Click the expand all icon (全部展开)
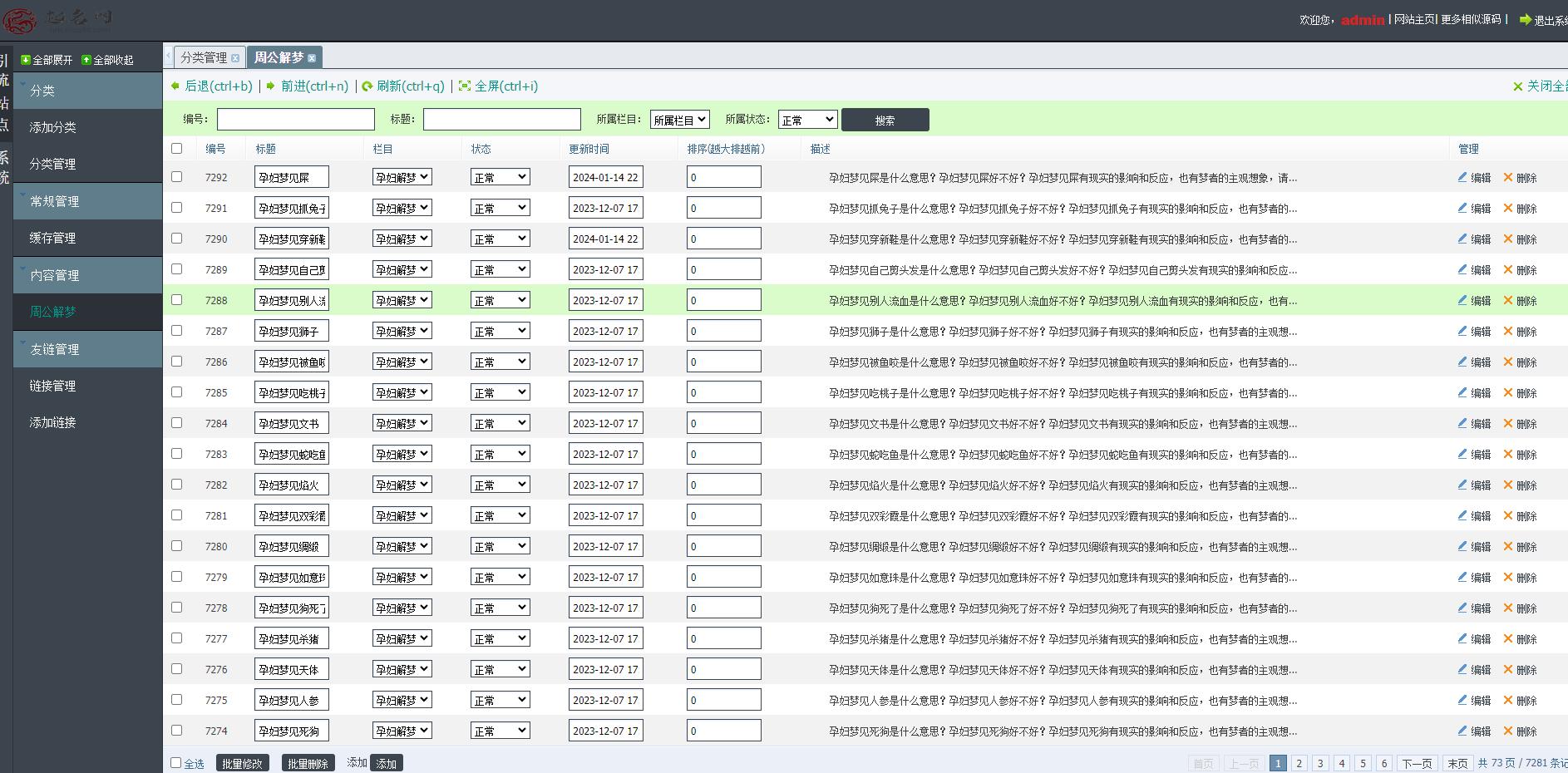Image resolution: width=1568 pixels, height=773 pixels. pyautogui.click(x=26, y=60)
